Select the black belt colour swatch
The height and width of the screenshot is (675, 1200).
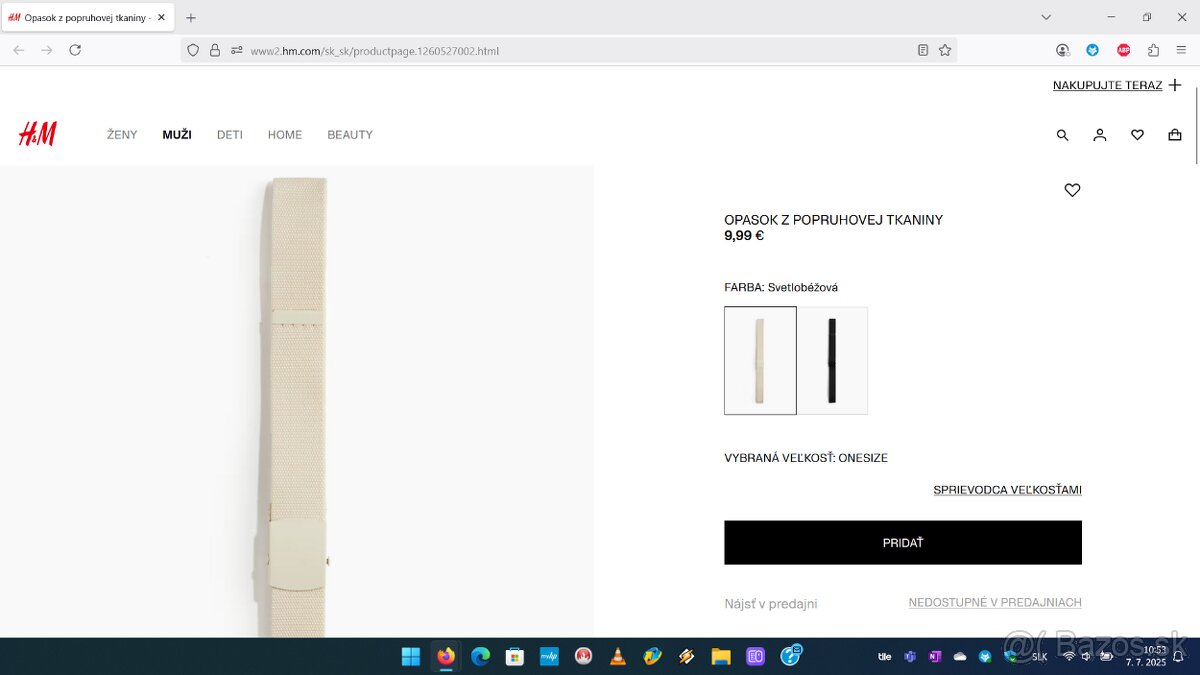832,360
